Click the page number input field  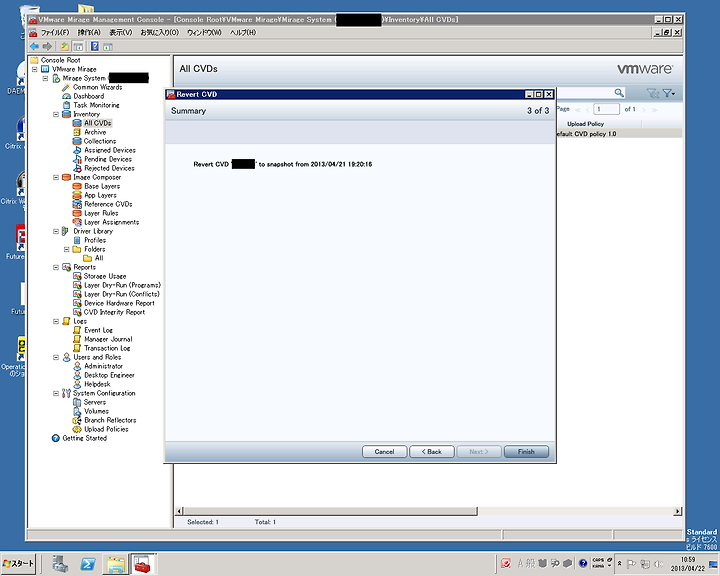pyautogui.click(x=606, y=109)
